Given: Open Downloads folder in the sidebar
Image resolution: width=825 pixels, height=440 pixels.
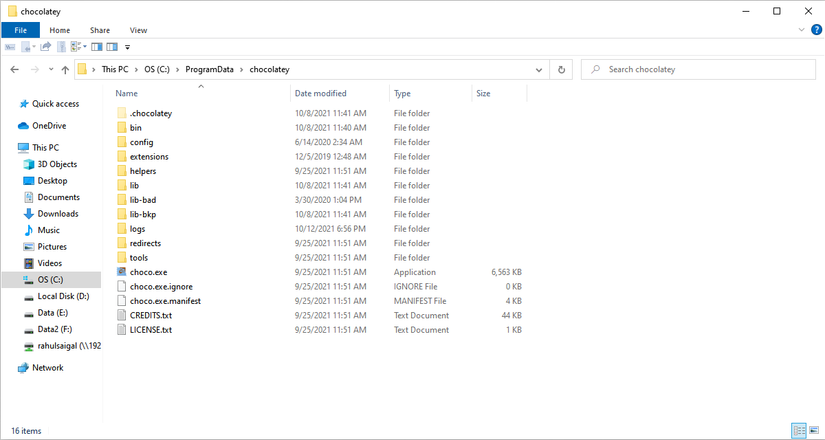Looking at the screenshot, I should point(58,213).
